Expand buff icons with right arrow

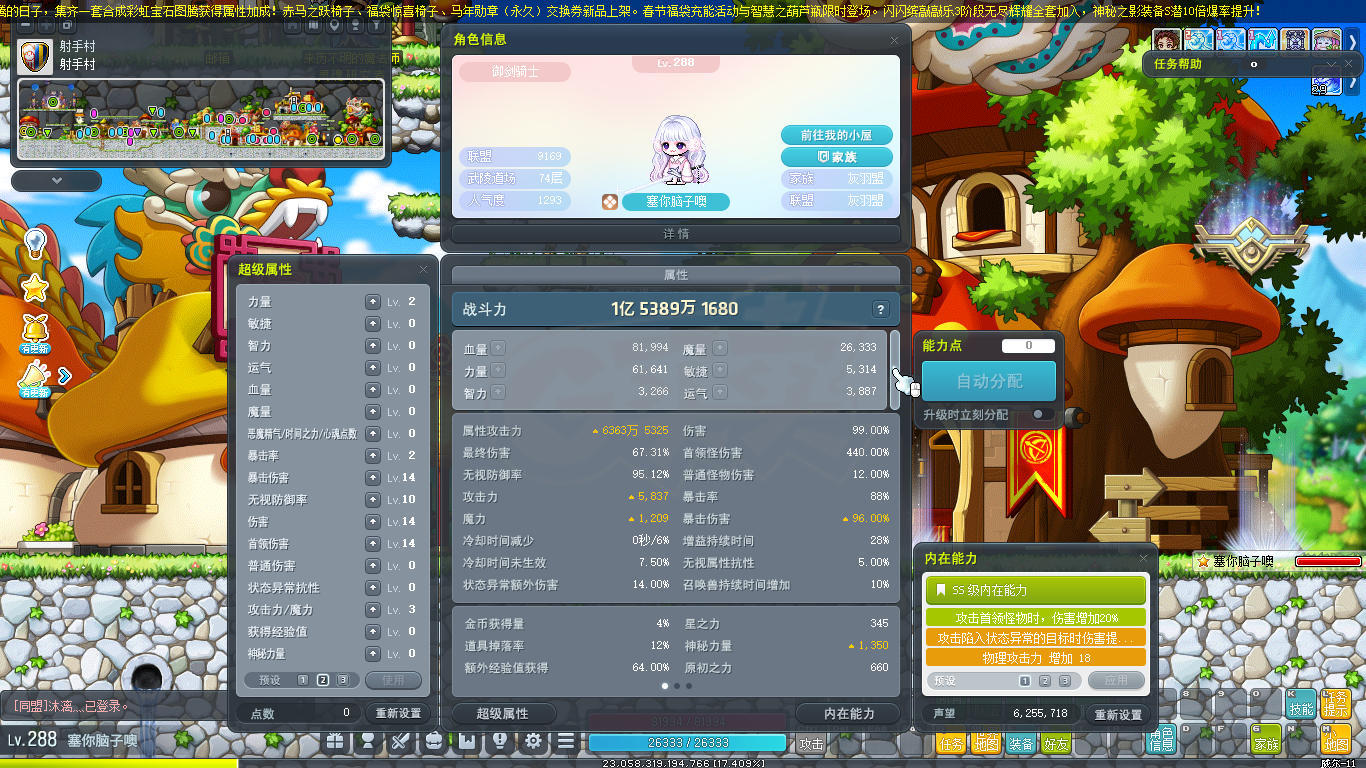[1353, 41]
